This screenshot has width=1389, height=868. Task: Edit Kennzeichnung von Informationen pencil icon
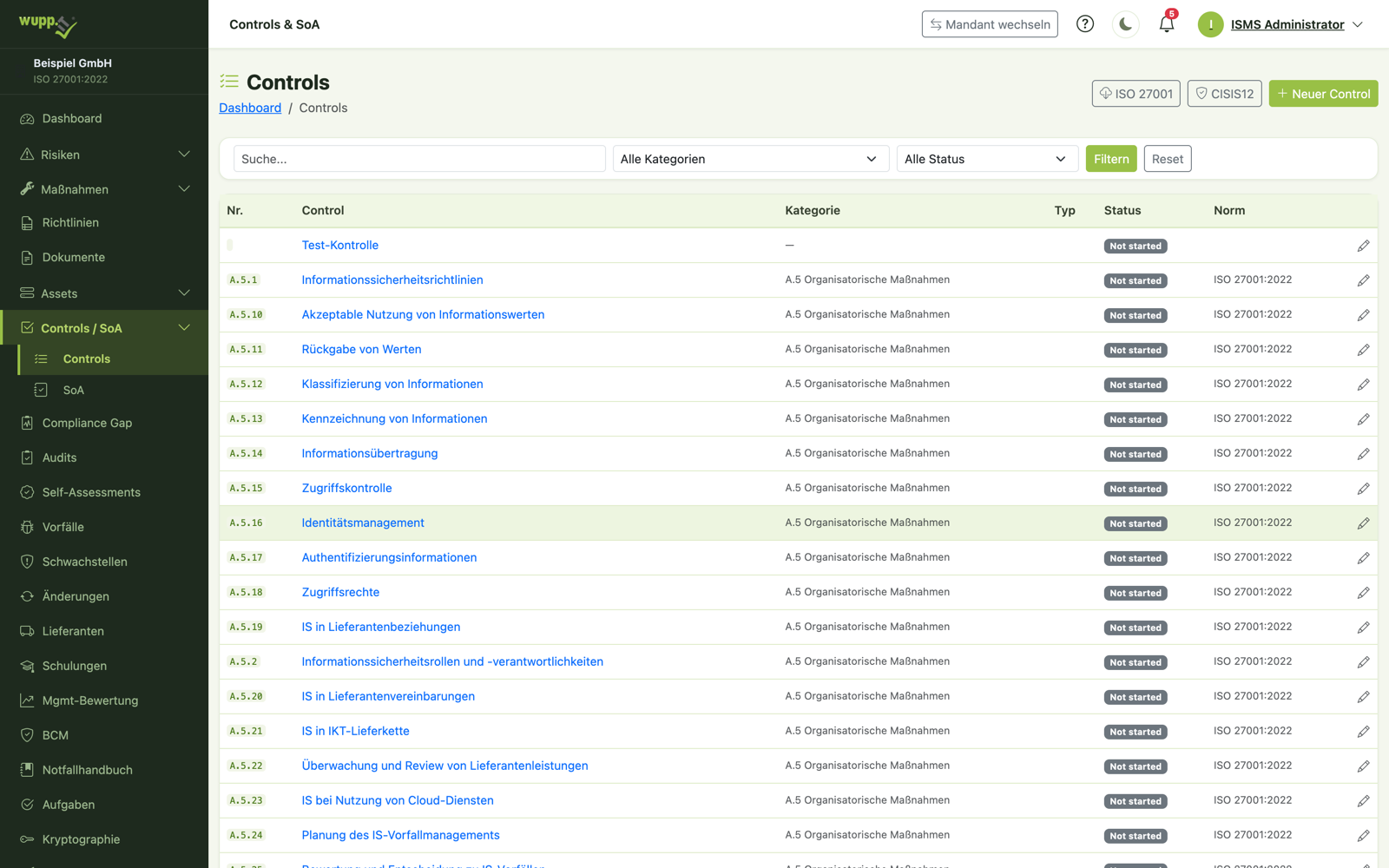[1363, 419]
